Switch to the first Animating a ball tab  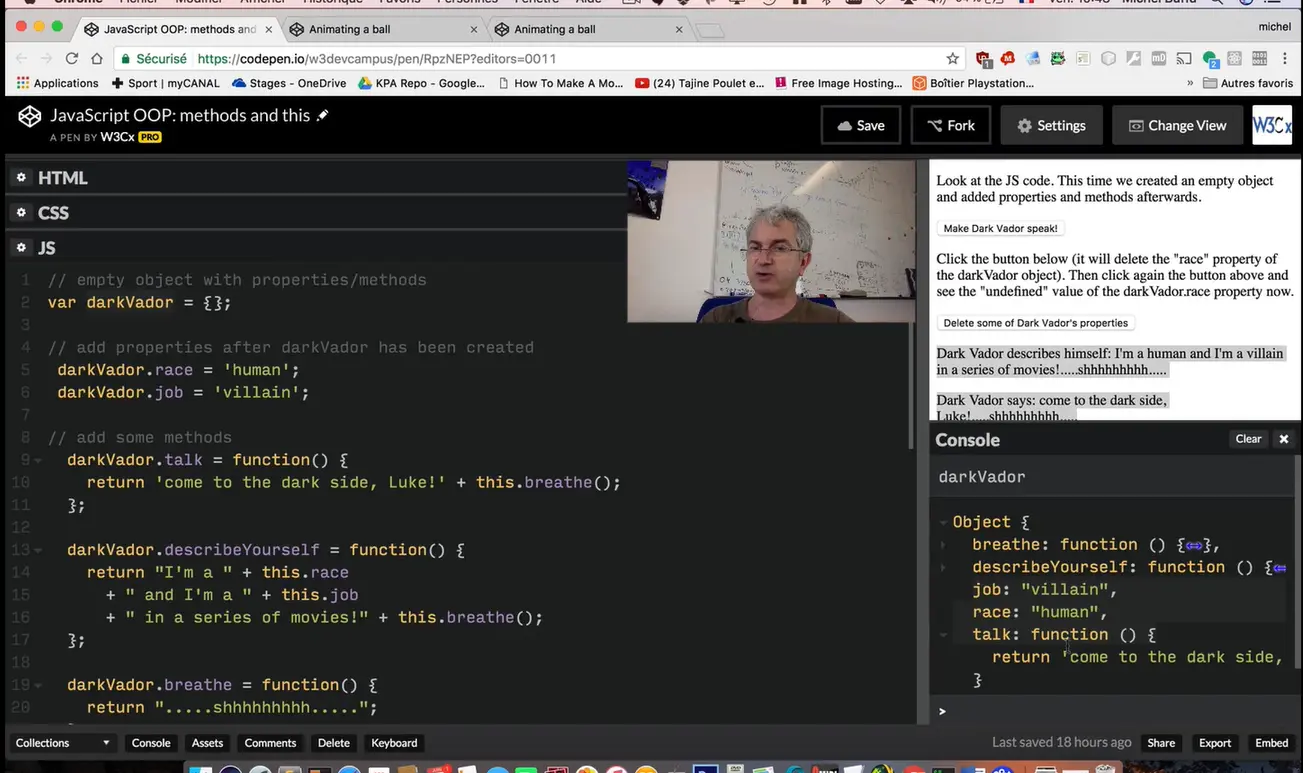384,29
